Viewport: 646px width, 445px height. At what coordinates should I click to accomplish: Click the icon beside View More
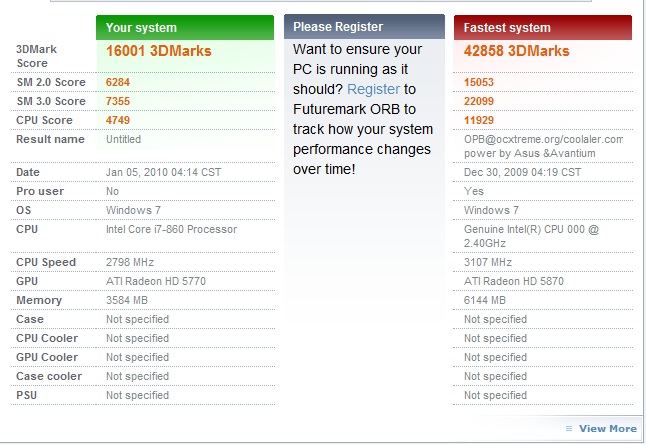click(x=568, y=429)
